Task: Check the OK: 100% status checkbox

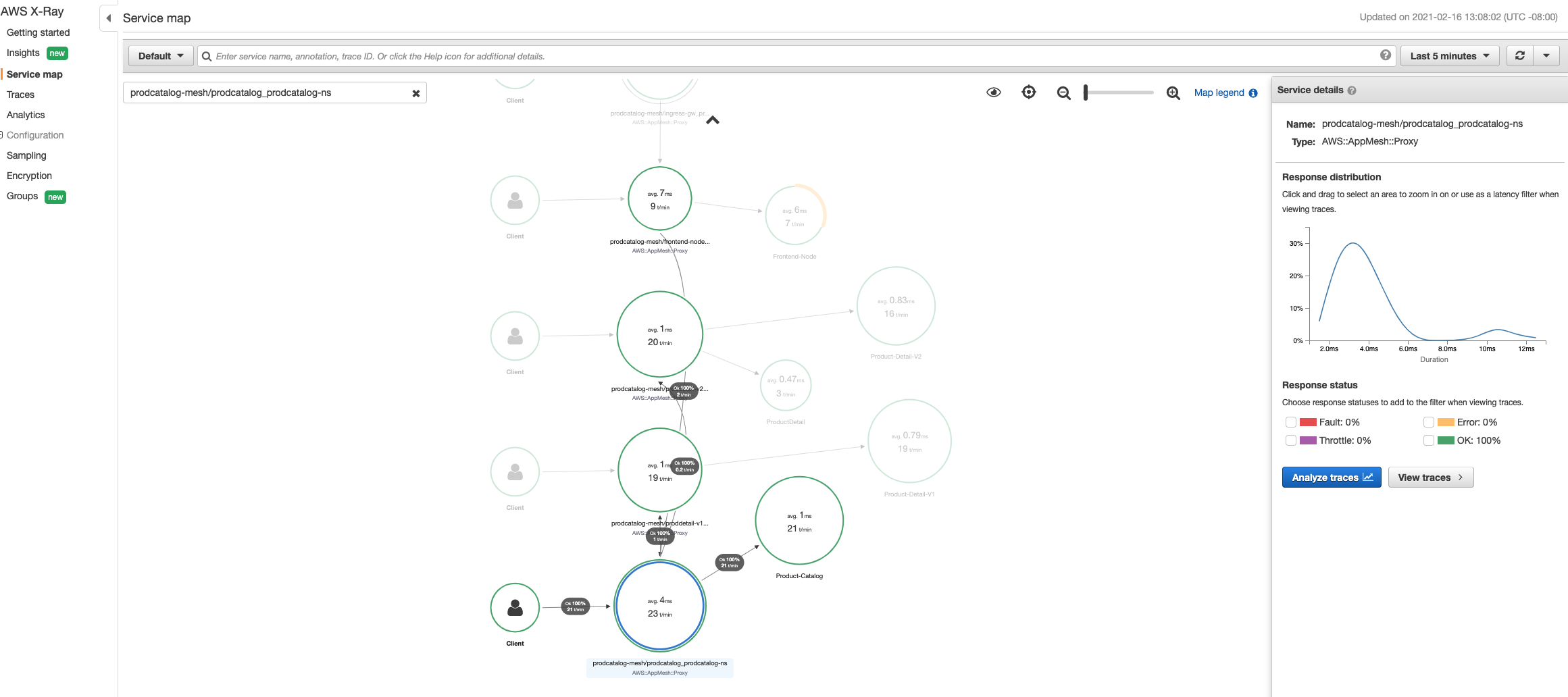Action: point(1429,440)
